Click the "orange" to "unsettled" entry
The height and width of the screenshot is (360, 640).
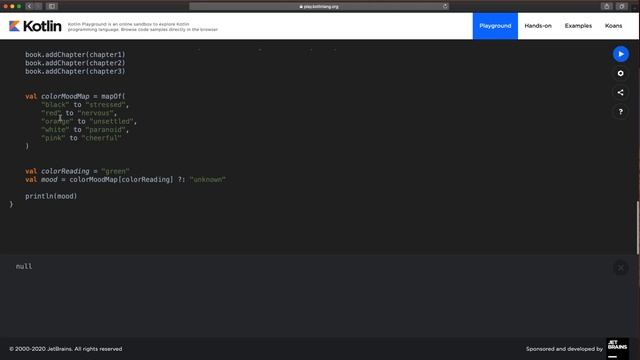click(89, 122)
